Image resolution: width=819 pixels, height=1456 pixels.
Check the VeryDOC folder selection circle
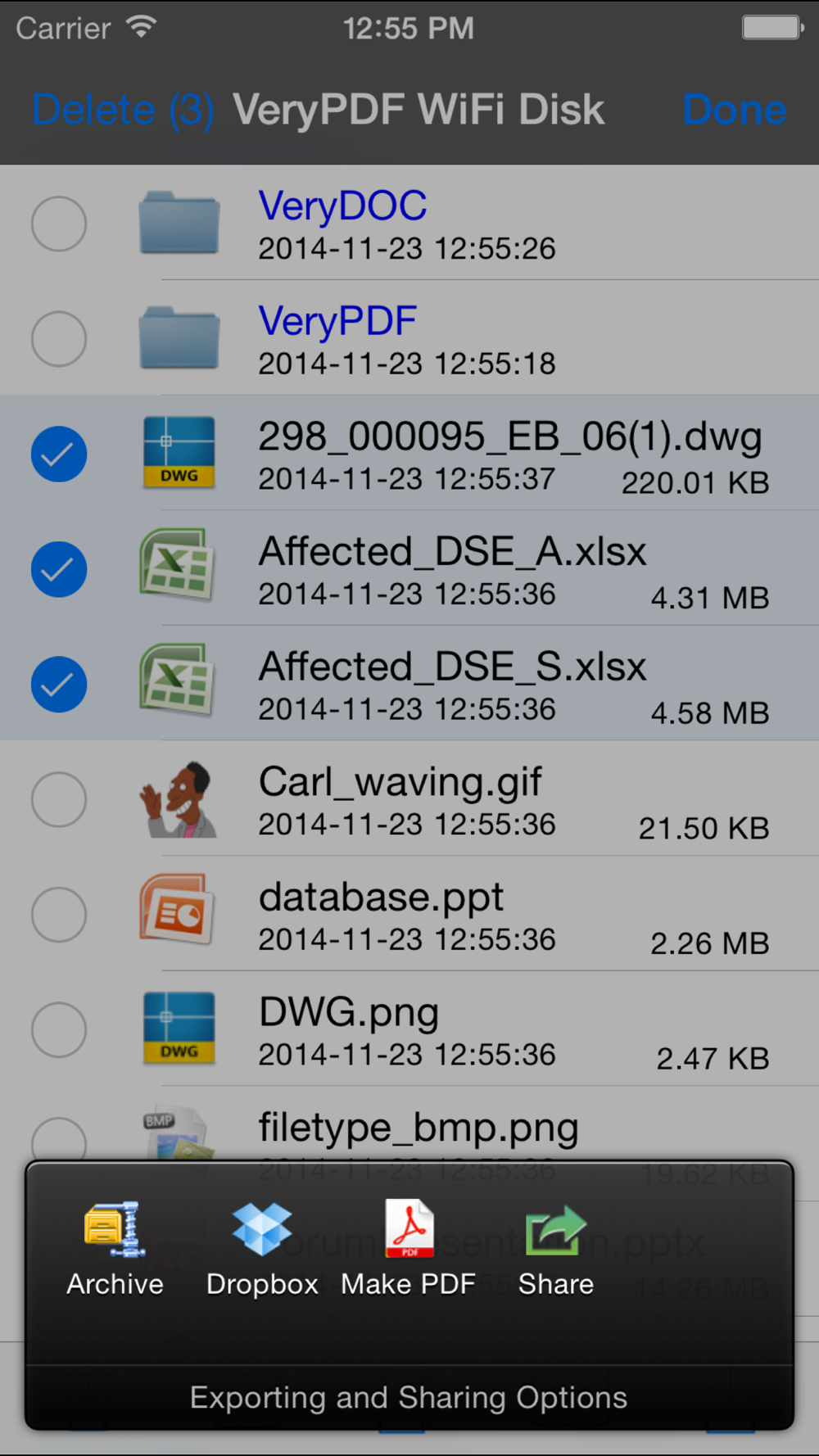59,224
